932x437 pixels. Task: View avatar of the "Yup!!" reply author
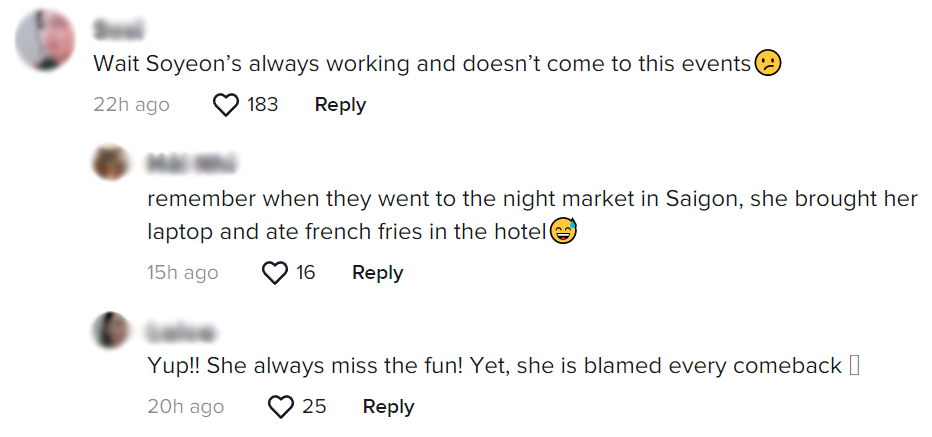pyautogui.click(x=111, y=329)
